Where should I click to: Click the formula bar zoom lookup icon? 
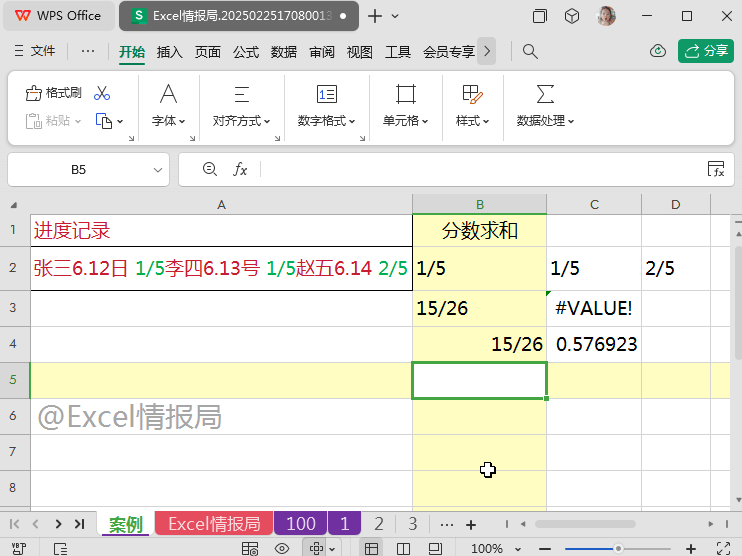209,170
